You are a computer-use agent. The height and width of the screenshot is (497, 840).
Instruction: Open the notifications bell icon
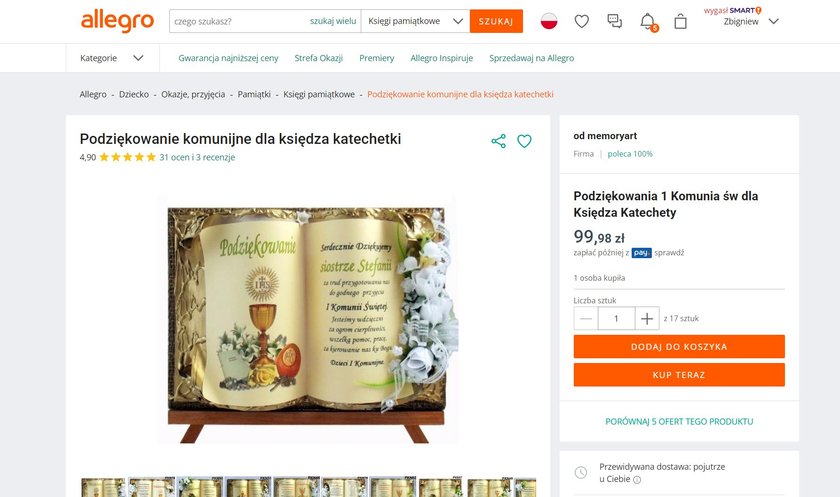click(x=648, y=21)
